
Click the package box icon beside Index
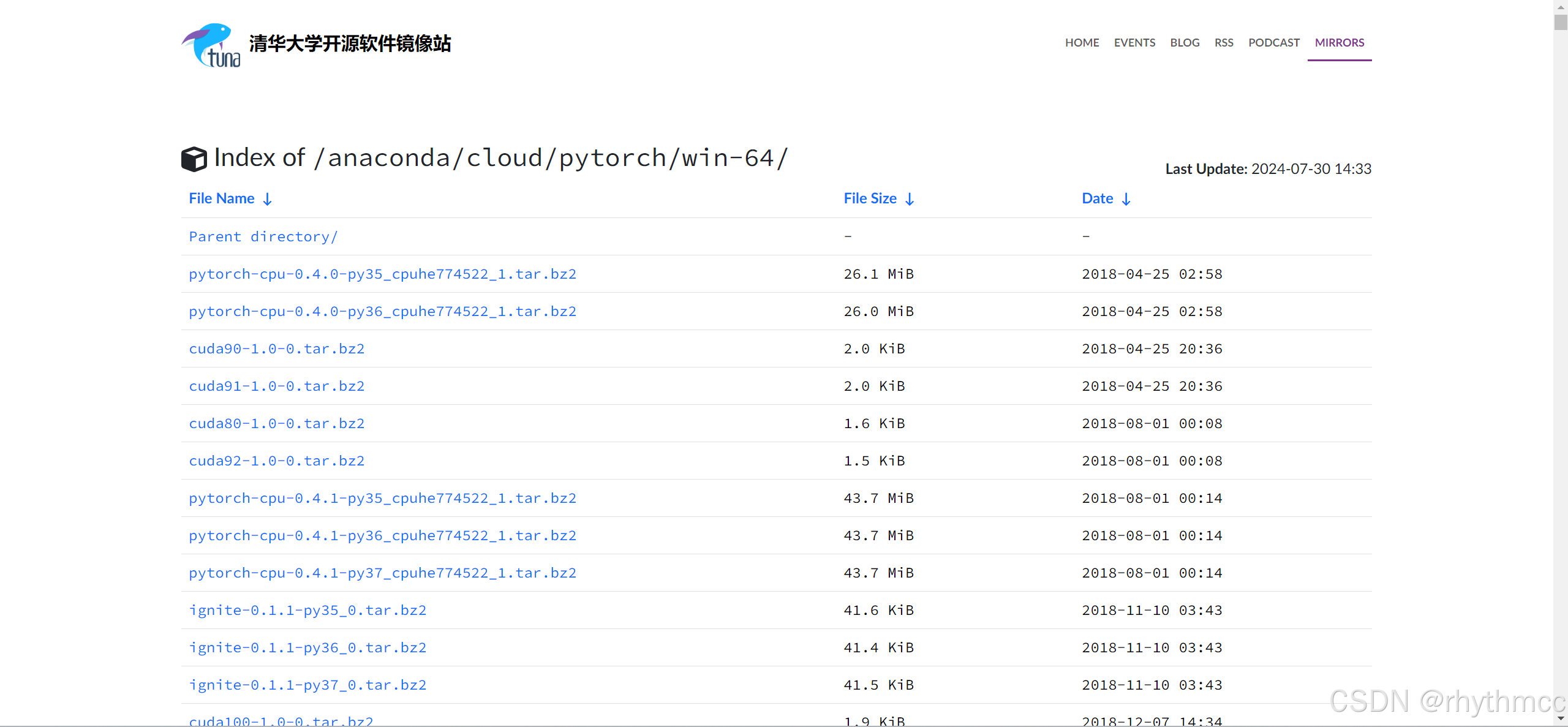[194, 159]
